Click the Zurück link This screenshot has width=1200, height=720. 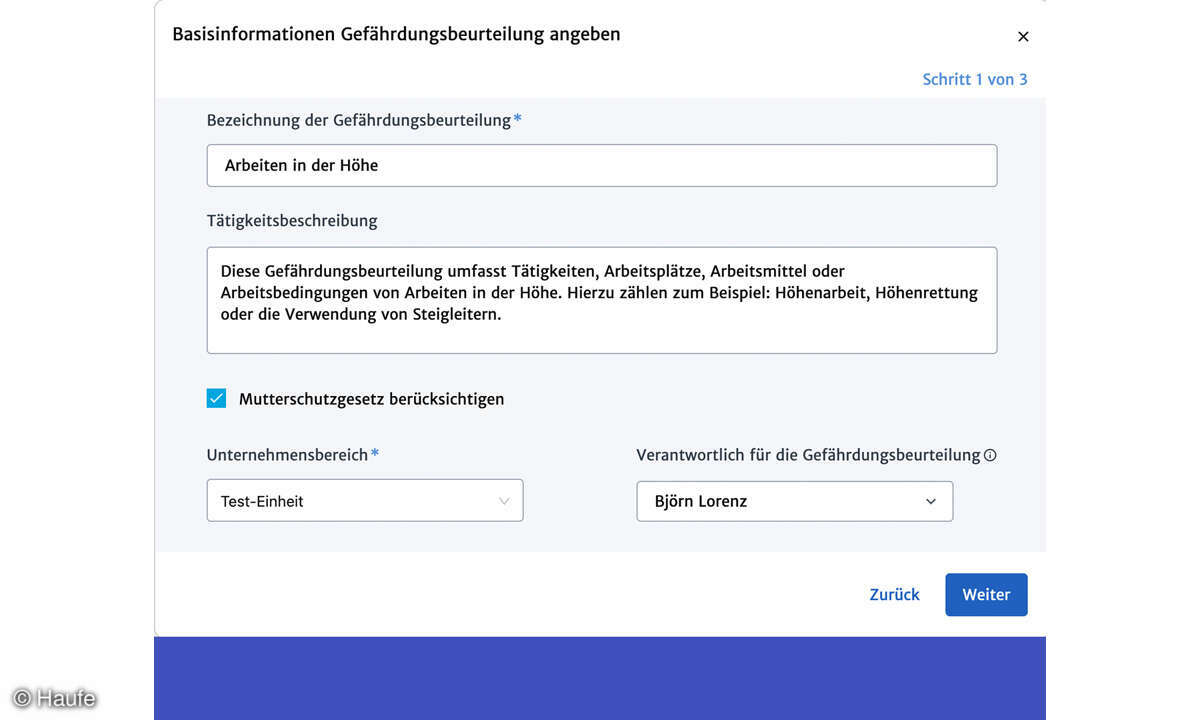click(x=894, y=594)
